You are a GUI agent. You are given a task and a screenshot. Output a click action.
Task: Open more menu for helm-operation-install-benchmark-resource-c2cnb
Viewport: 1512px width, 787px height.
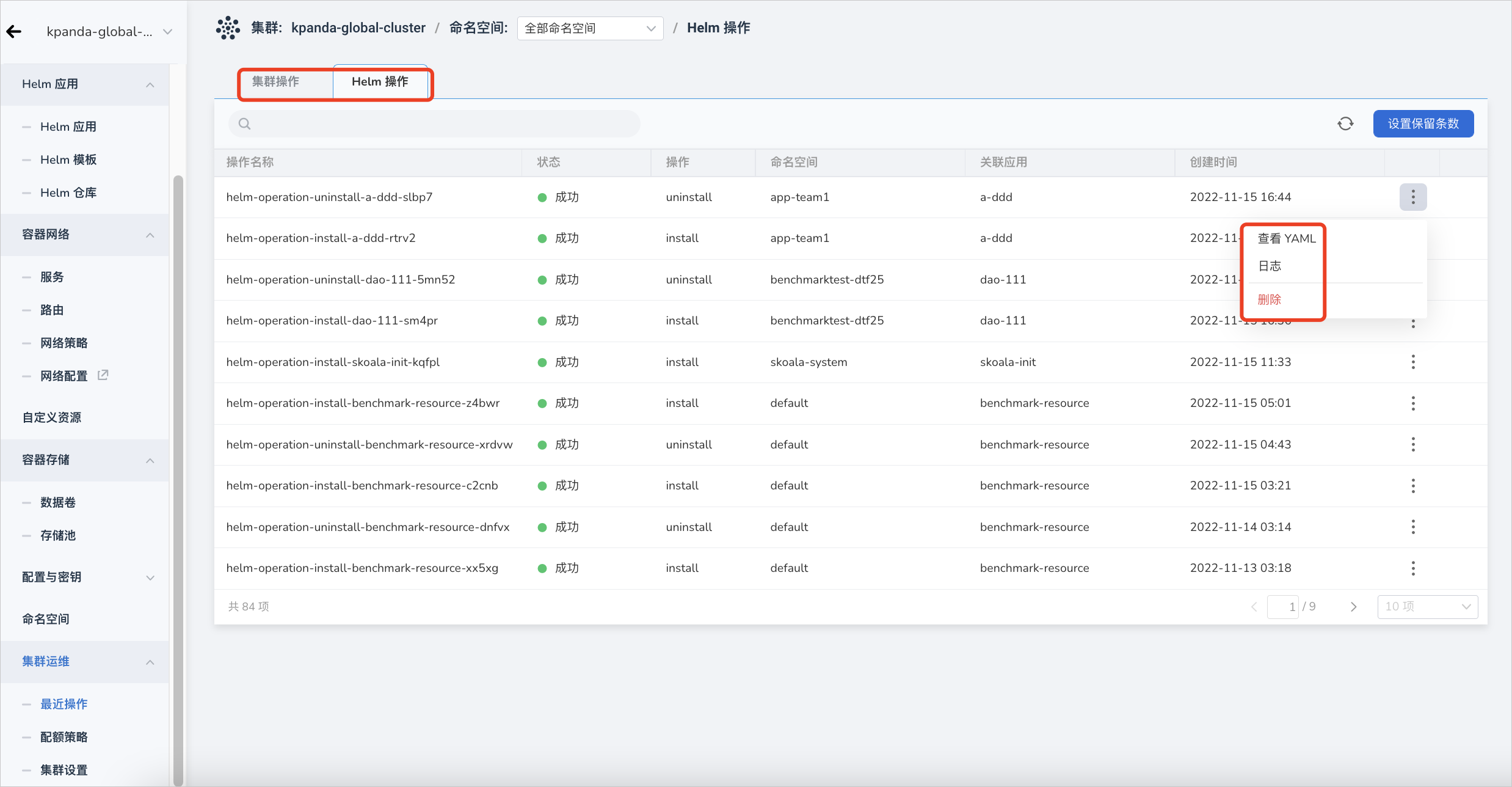(1413, 486)
